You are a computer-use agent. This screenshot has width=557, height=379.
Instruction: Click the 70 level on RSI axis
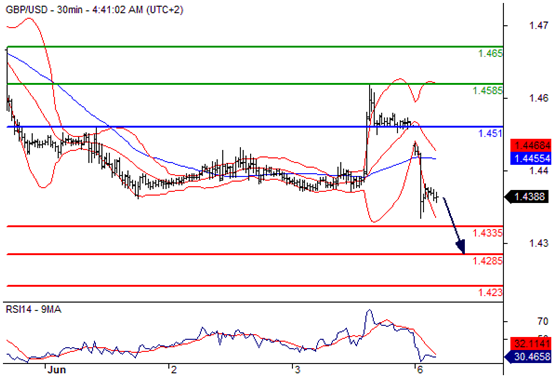click(543, 321)
